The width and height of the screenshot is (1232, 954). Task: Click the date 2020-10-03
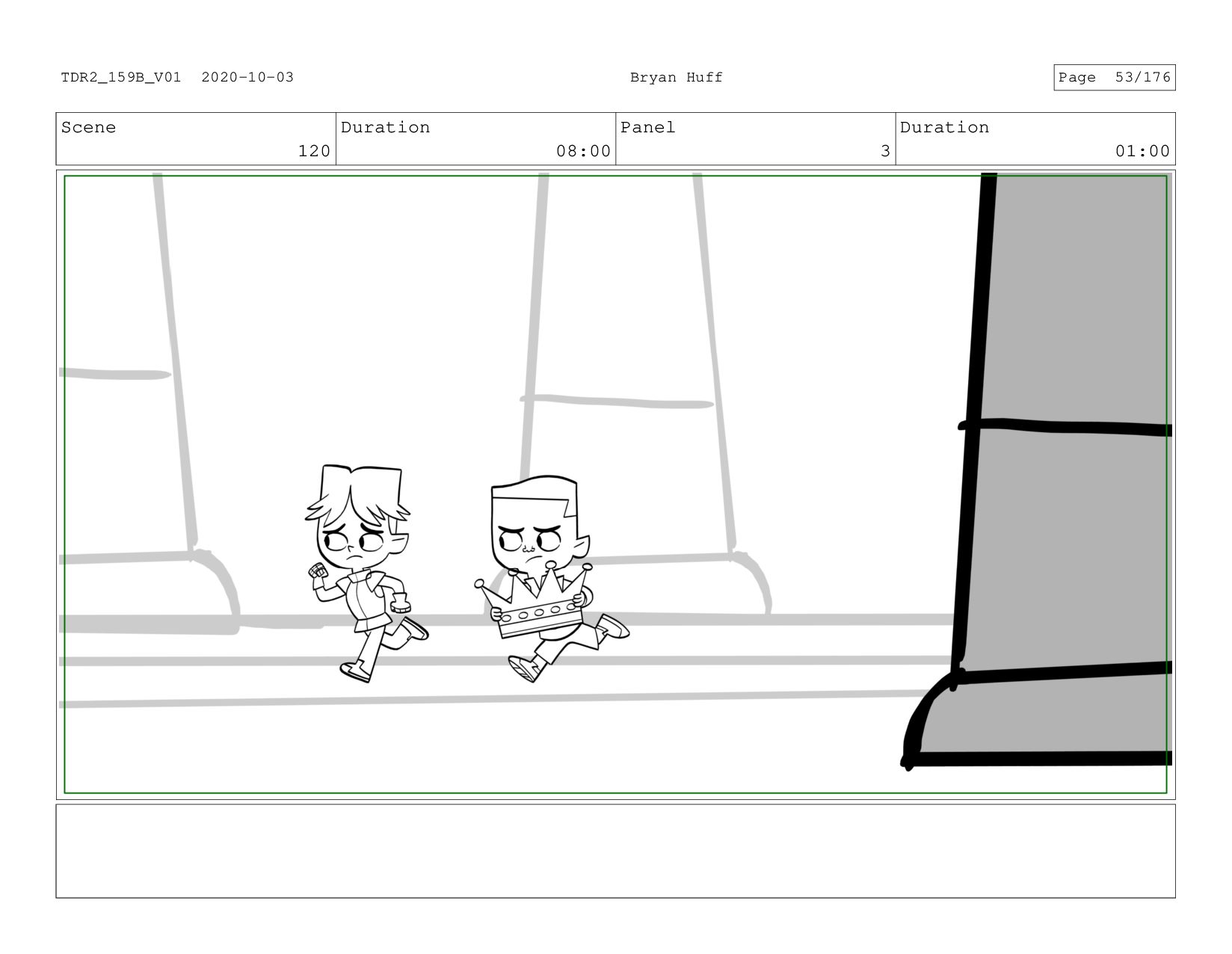[247, 77]
